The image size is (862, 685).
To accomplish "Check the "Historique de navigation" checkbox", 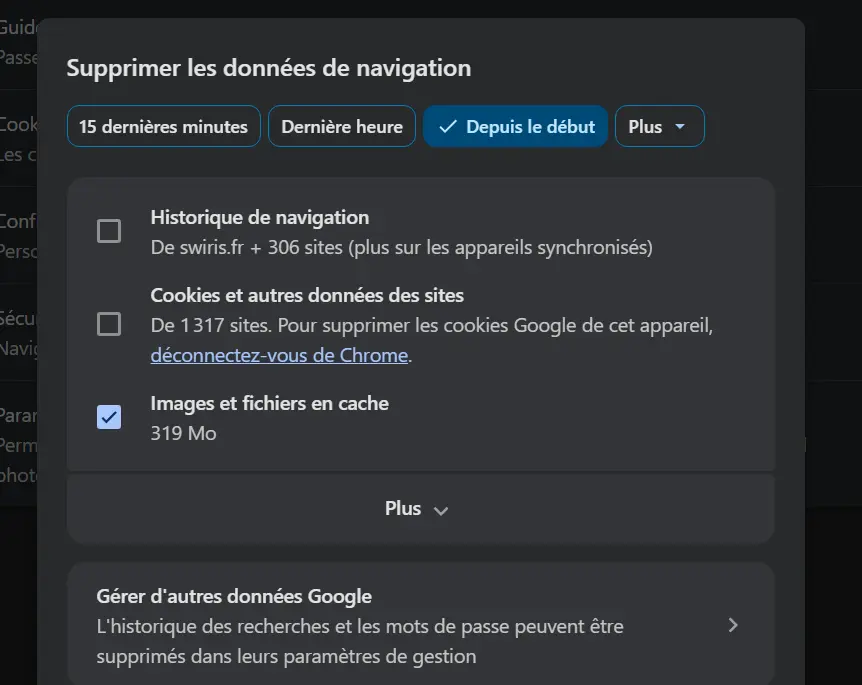I will (109, 231).
